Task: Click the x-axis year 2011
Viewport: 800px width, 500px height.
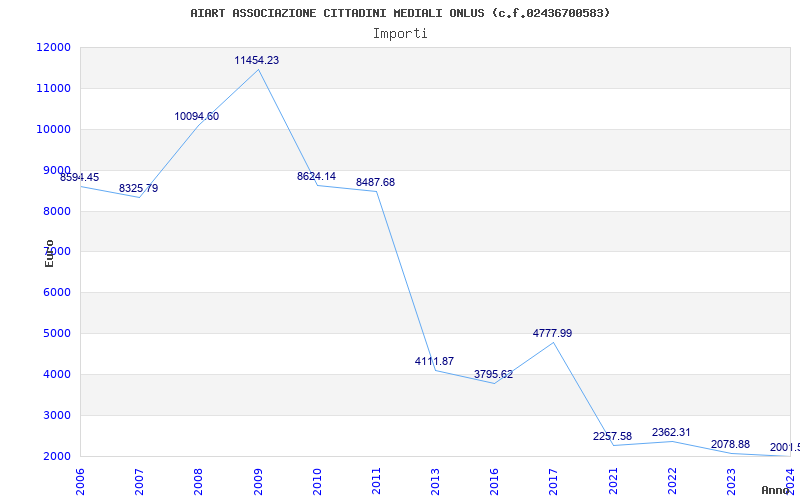Action: 376,482
